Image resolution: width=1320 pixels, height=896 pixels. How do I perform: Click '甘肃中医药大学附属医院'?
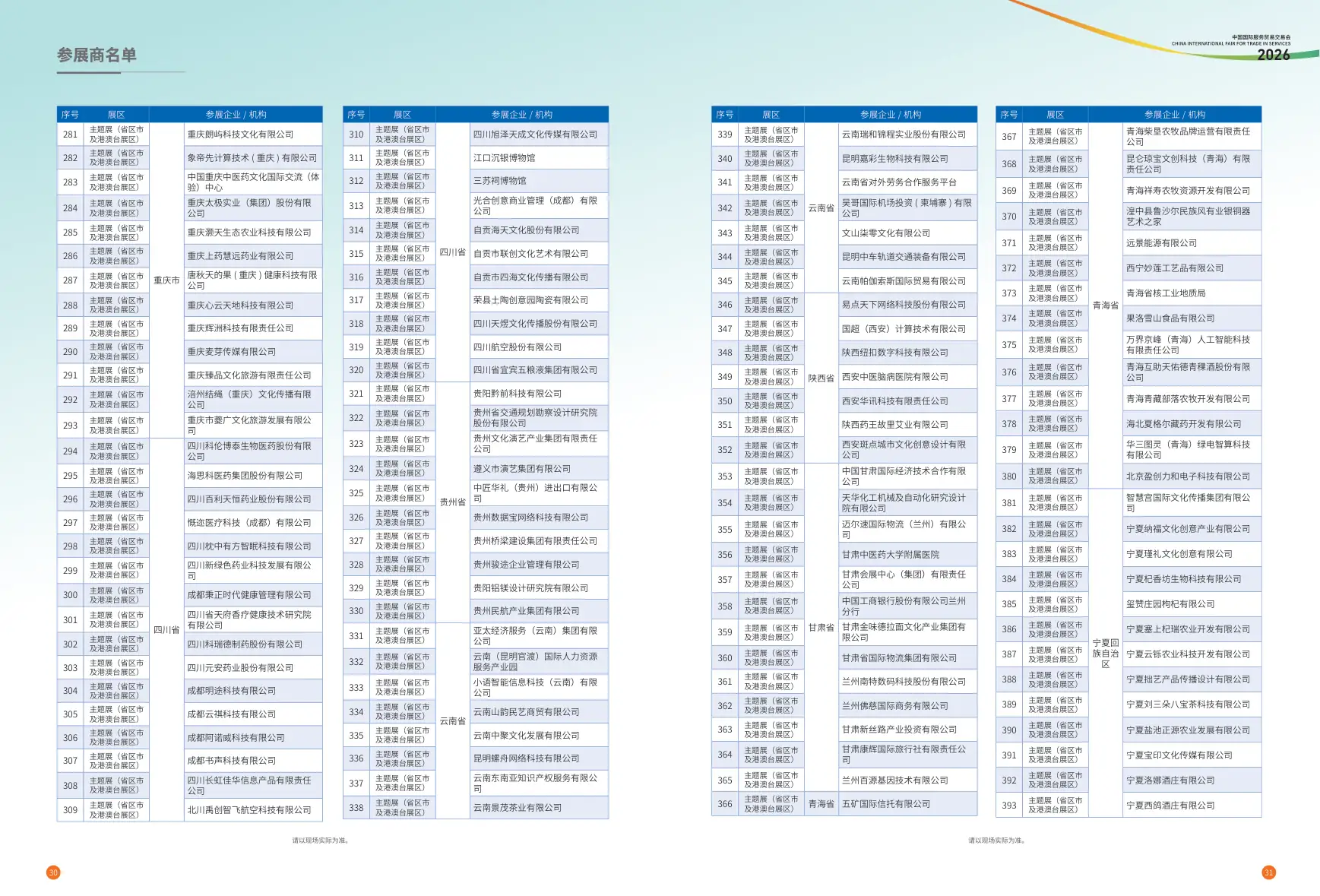(x=891, y=555)
